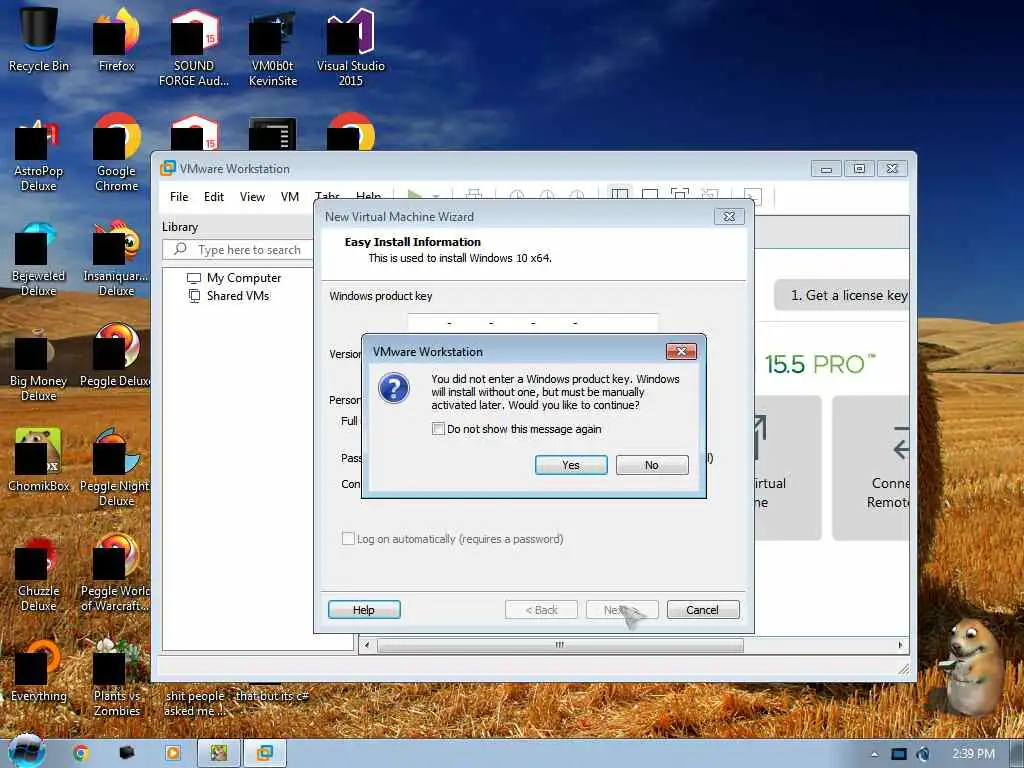Click the game icon on the taskbar
1024x768 pixels.
[x=219, y=753]
